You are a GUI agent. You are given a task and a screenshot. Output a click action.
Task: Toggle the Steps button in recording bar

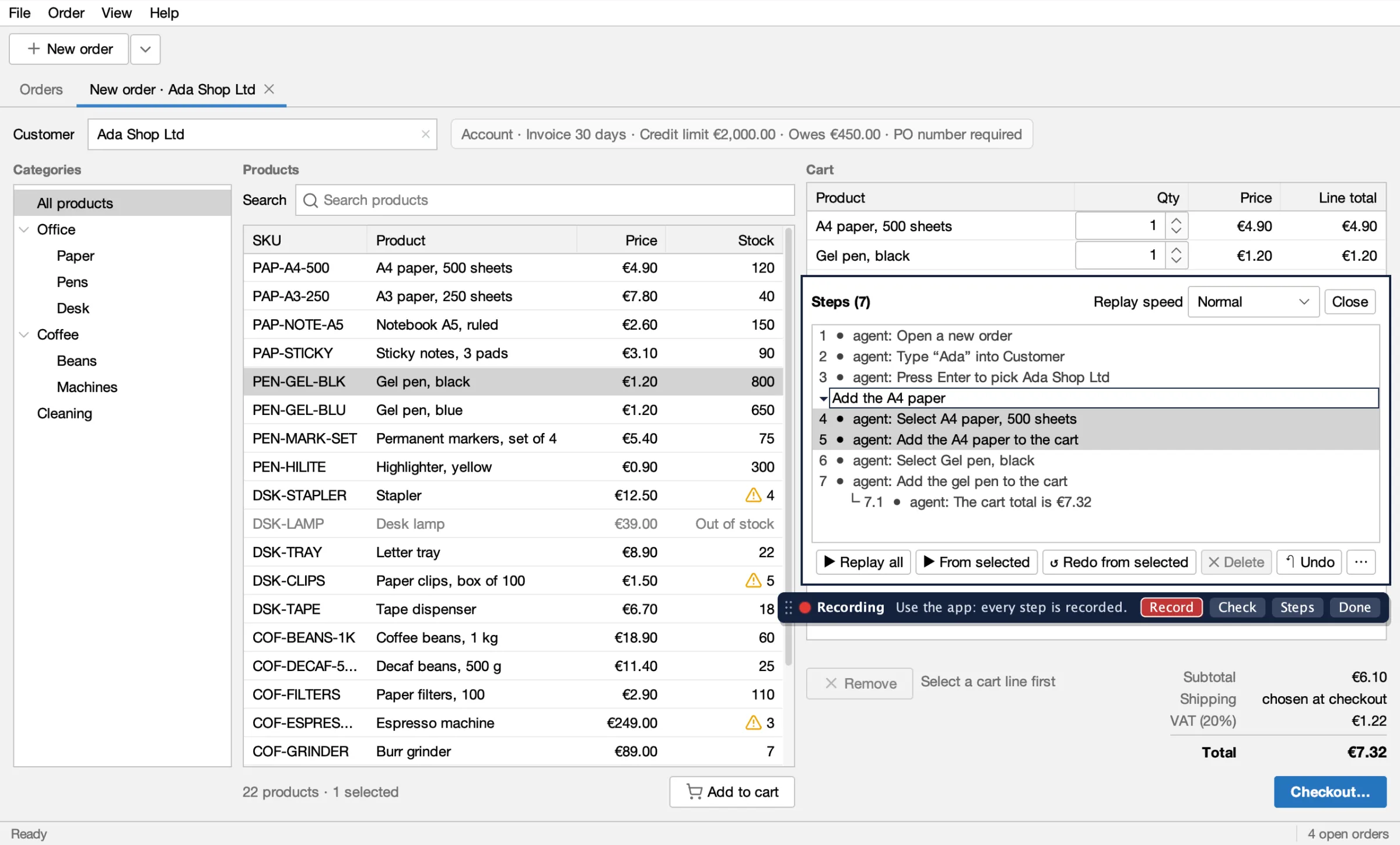tap(1297, 607)
